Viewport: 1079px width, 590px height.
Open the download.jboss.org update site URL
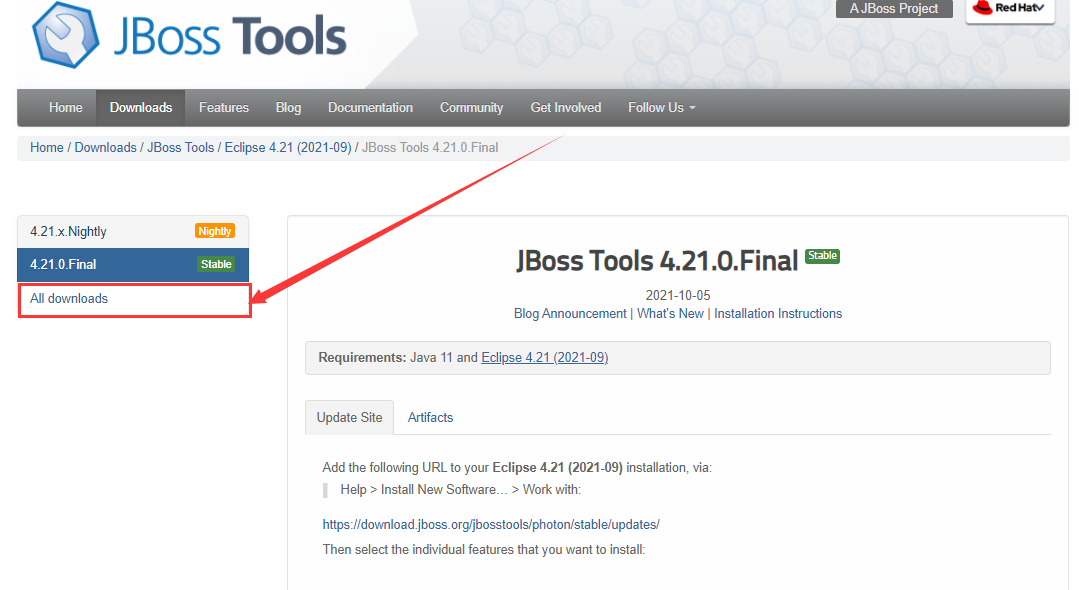coord(491,525)
